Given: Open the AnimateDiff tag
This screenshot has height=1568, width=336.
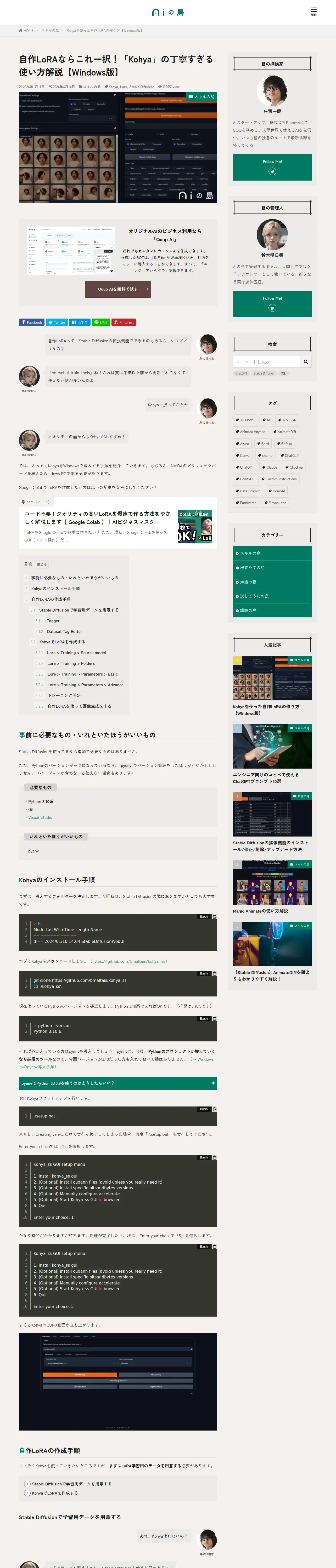Looking at the screenshot, I should point(285,431).
